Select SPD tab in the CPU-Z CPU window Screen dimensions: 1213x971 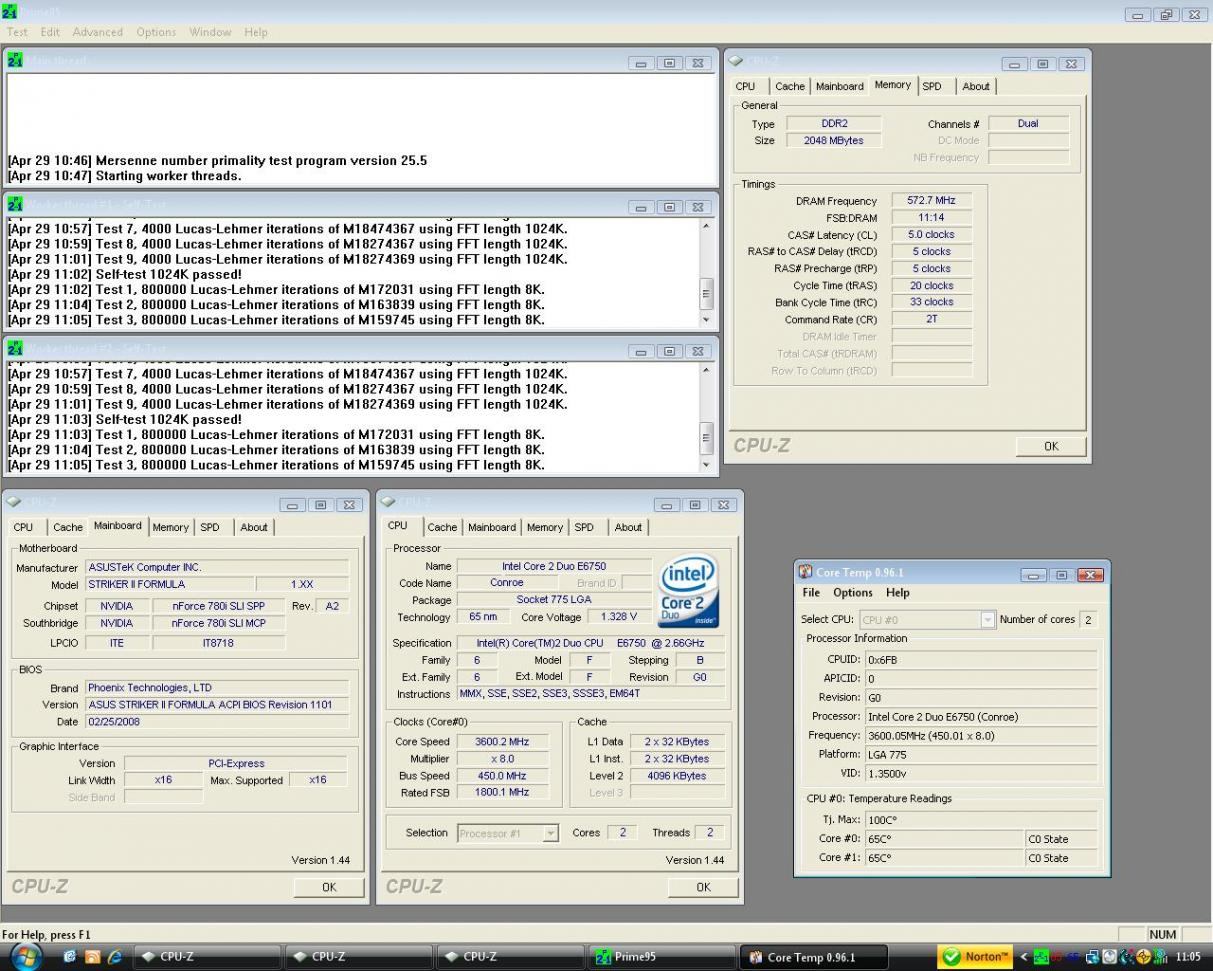coord(584,527)
